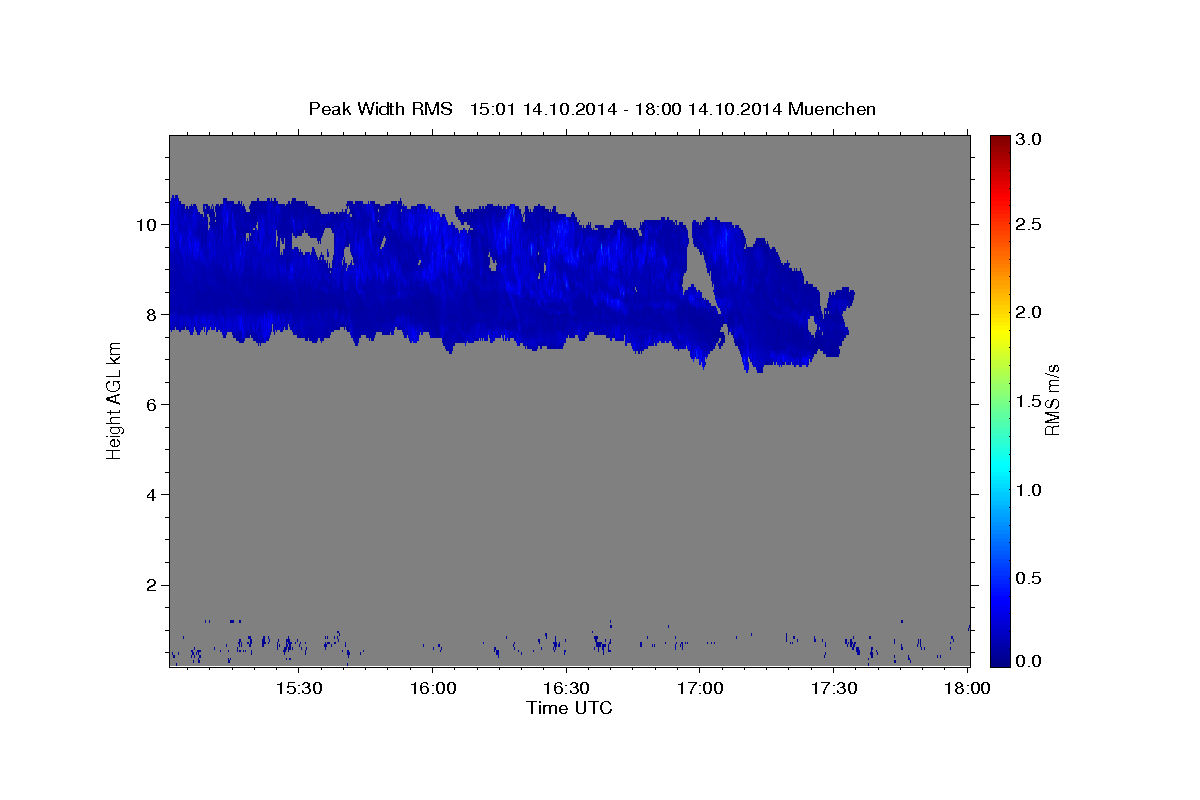This screenshot has height=800, width=1200.
Task: Click the height tick label 10
Action: coord(148,224)
